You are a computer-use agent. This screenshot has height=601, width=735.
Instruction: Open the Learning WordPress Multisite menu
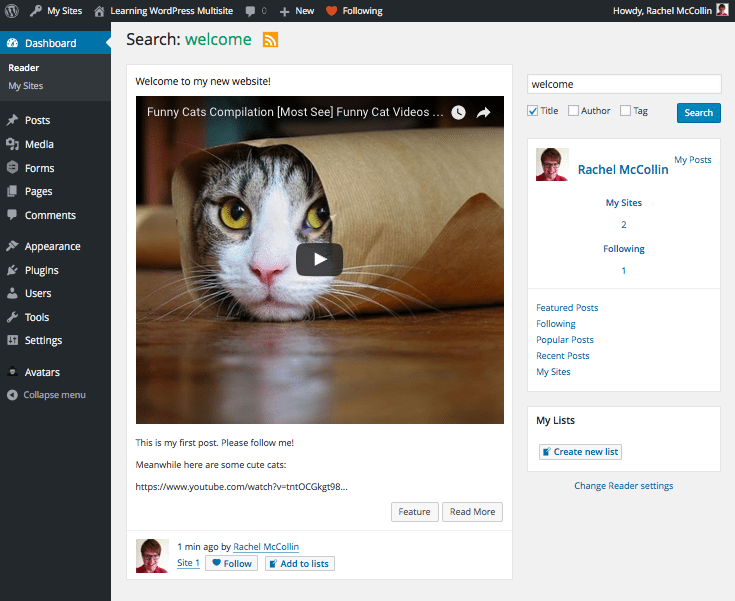click(x=164, y=11)
